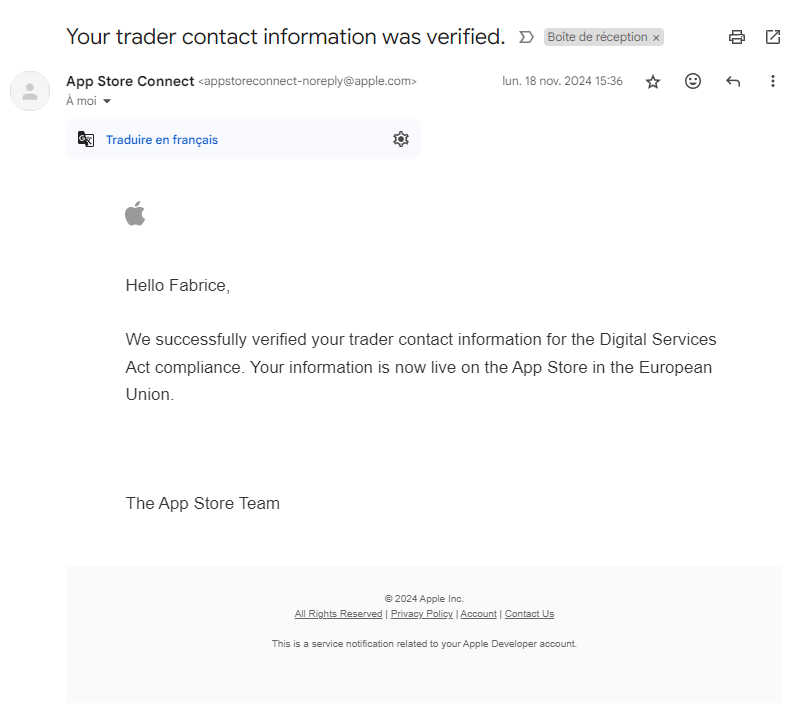Select the Boîte de réception label tab

click(x=597, y=37)
